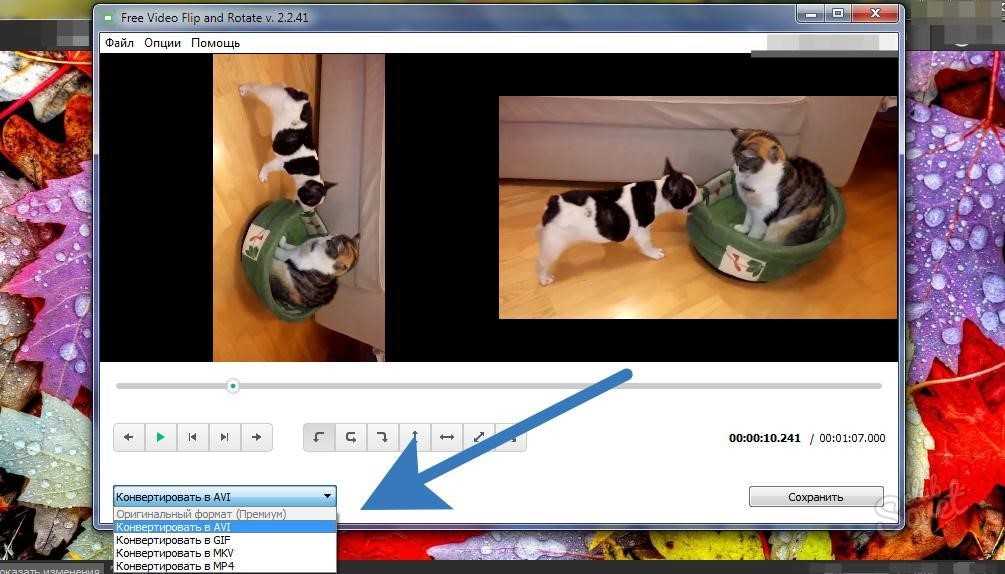
Task: Click the play button
Action: (x=161, y=438)
